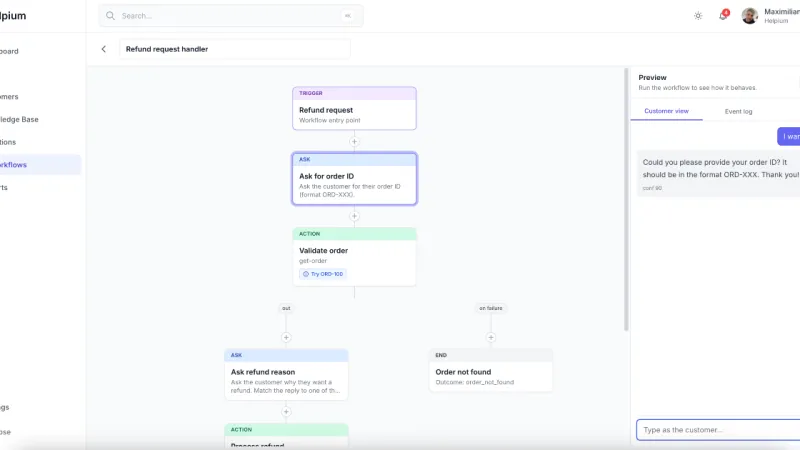800x450 pixels.
Task: Select the Validate order action node
Action: (354, 257)
